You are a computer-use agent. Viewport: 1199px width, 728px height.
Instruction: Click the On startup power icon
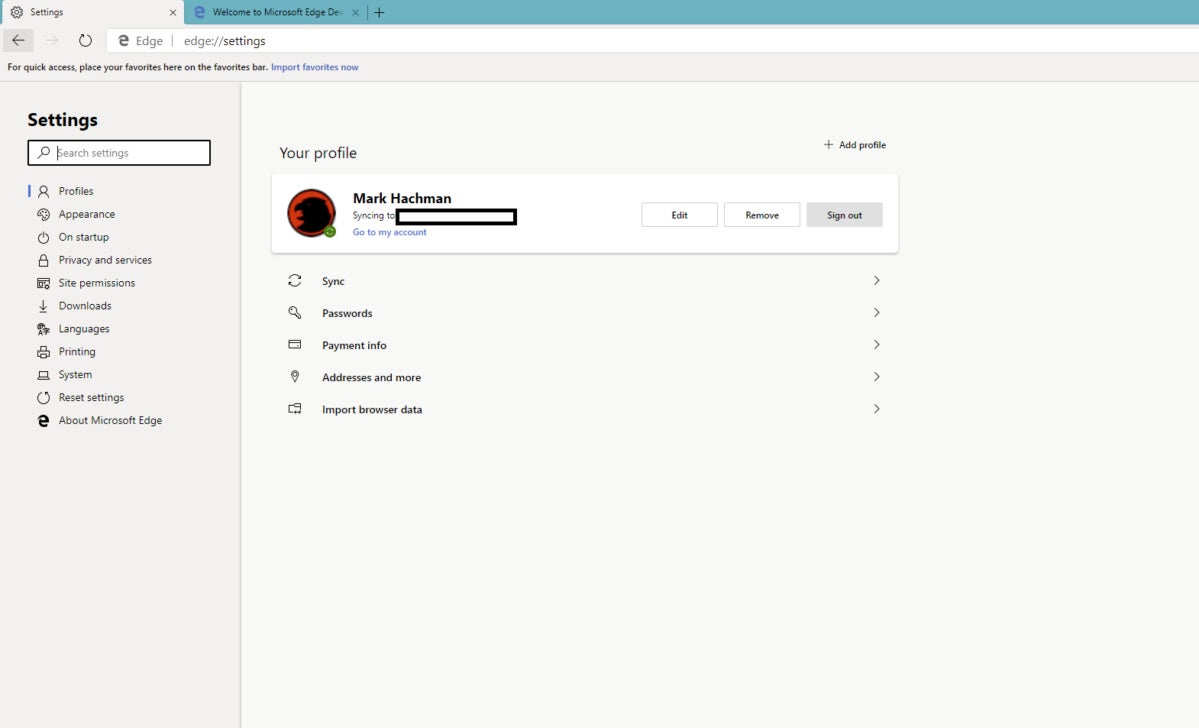(44, 237)
